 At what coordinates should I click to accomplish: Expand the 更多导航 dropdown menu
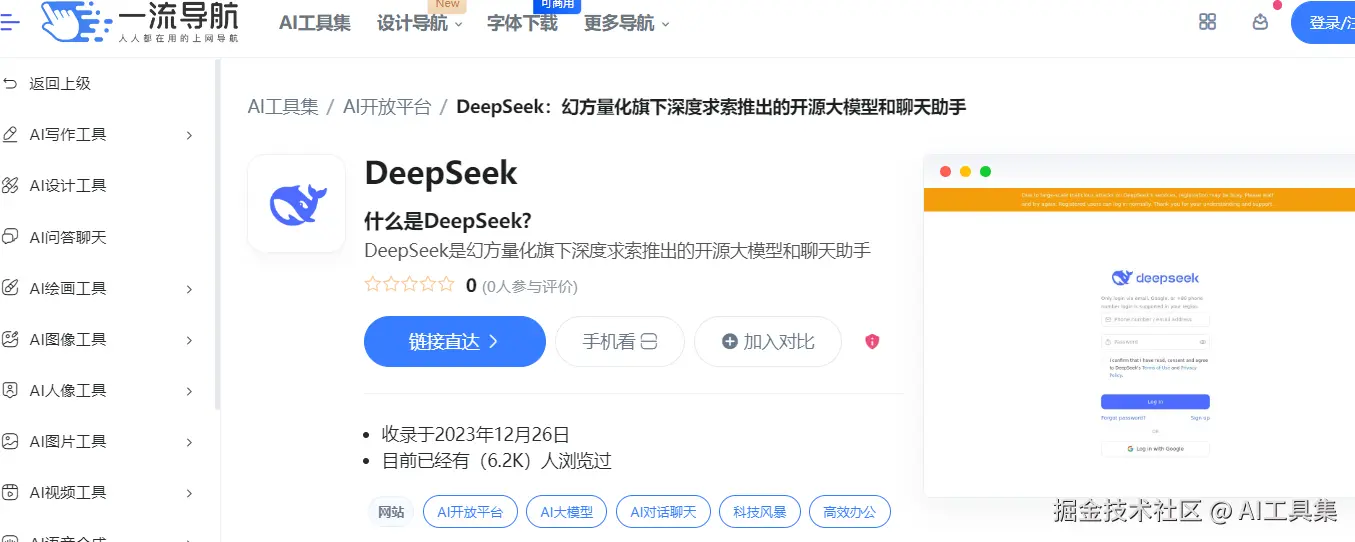coord(626,23)
